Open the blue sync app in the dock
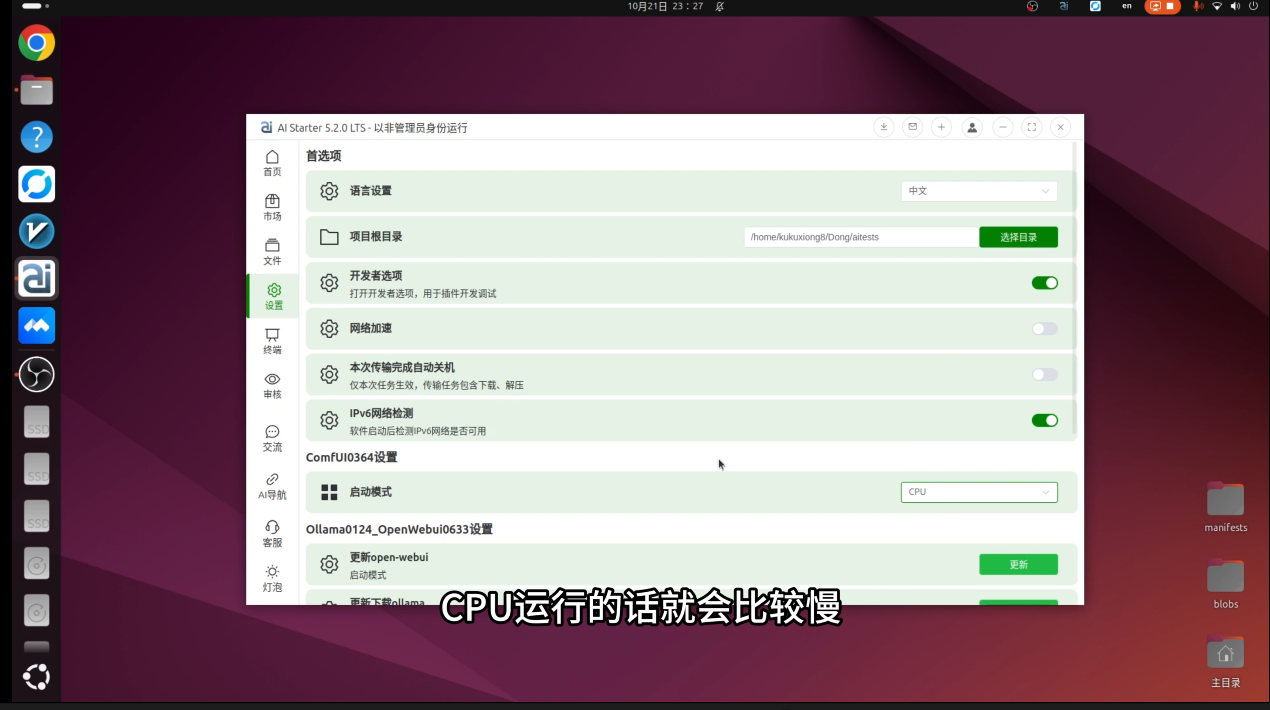 tap(37, 184)
